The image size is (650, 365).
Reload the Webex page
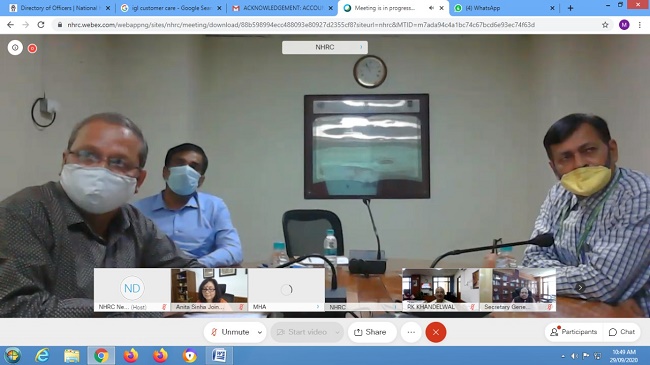(x=41, y=25)
